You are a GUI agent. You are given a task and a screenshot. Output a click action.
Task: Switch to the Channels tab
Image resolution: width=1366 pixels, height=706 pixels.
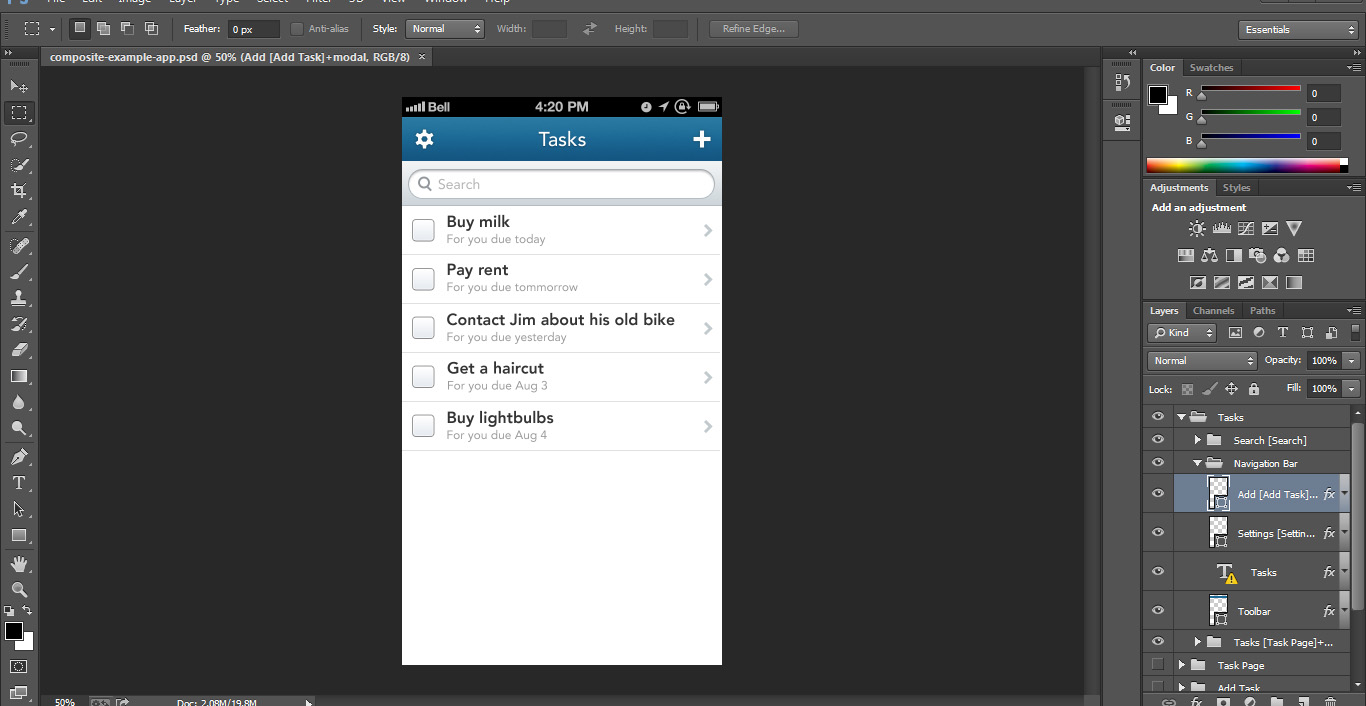1213,310
